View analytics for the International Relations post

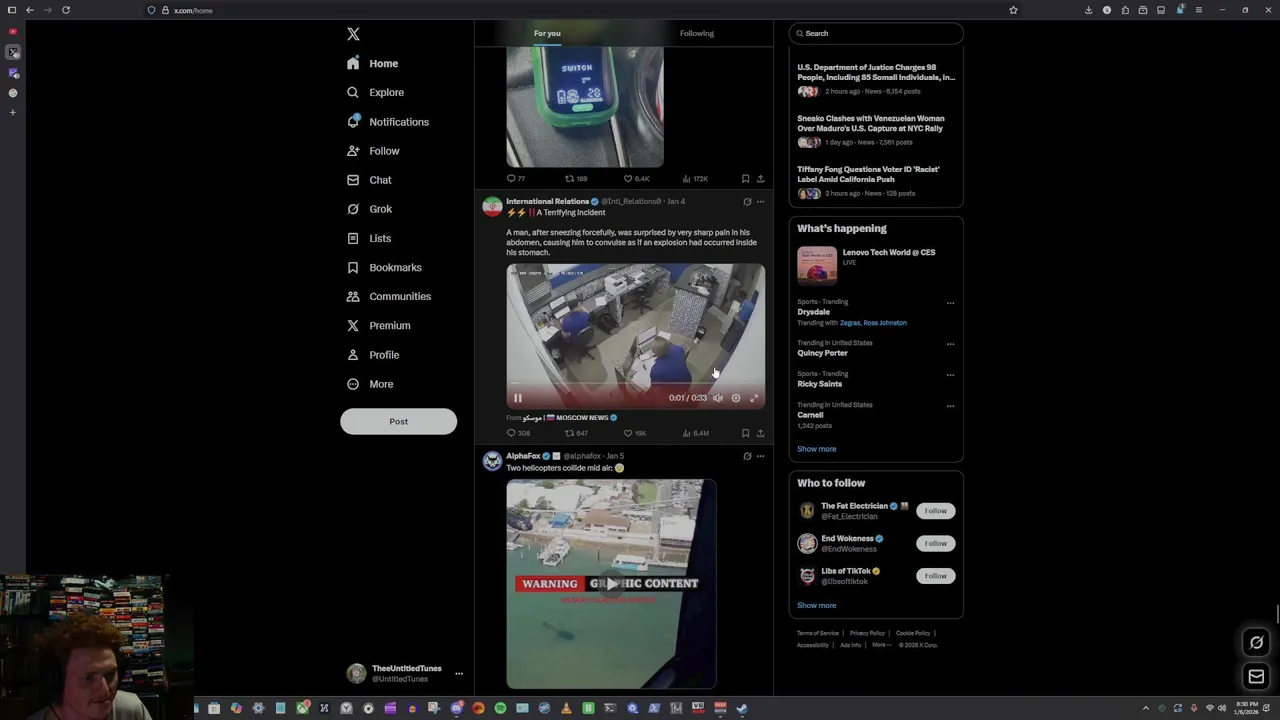click(x=695, y=433)
